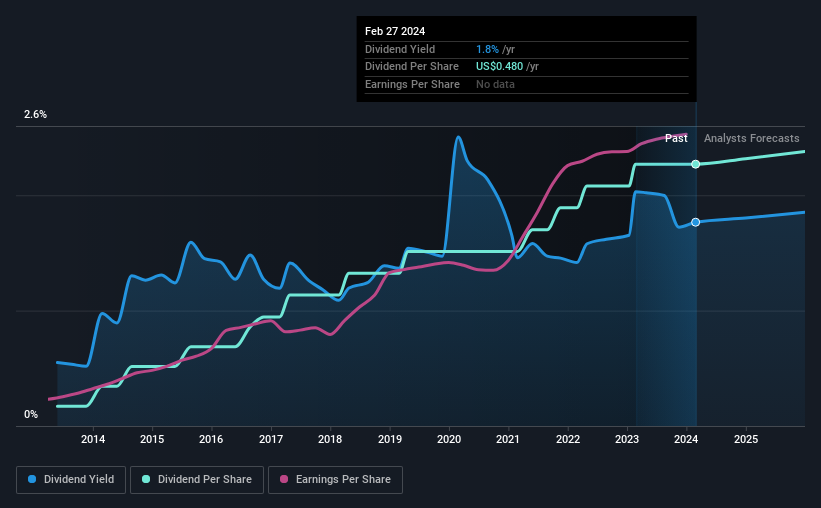Click the 2014 x-axis label

tap(93, 439)
